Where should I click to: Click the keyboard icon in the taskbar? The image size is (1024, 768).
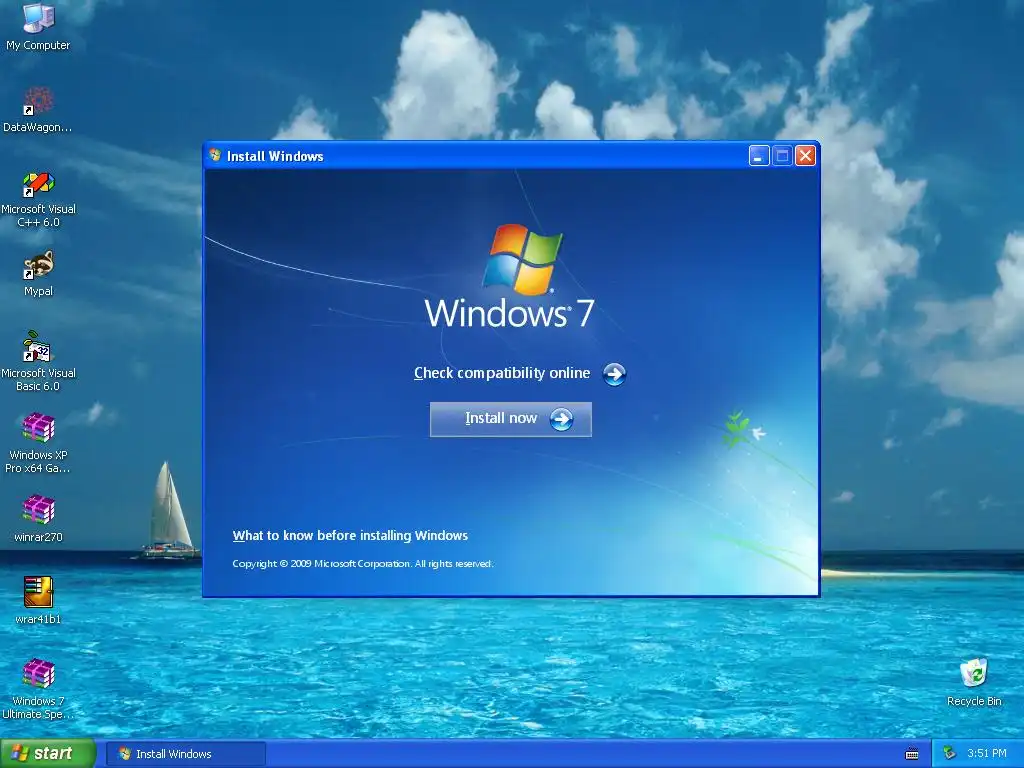coord(912,754)
